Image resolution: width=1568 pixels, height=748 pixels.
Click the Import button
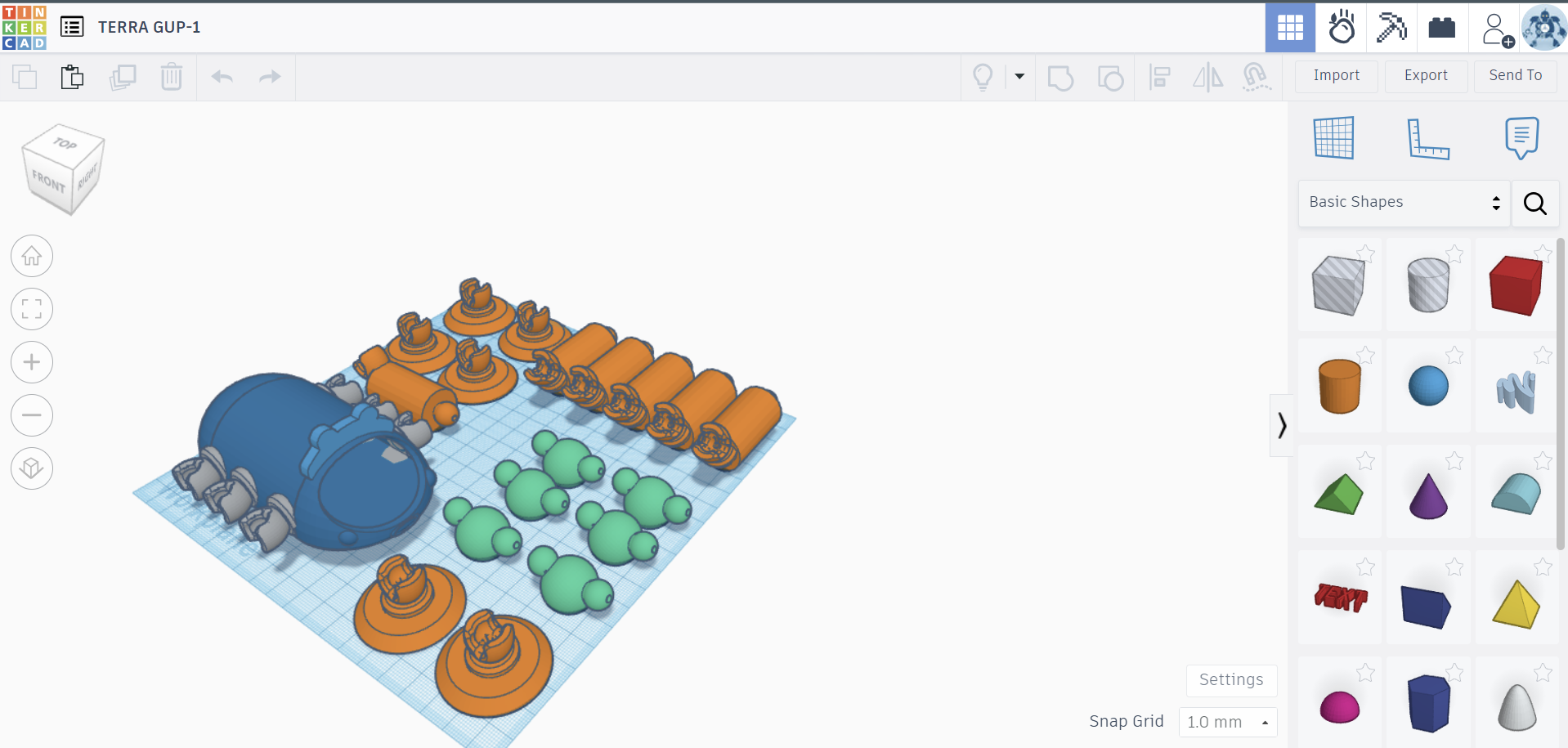point(1336,75)
